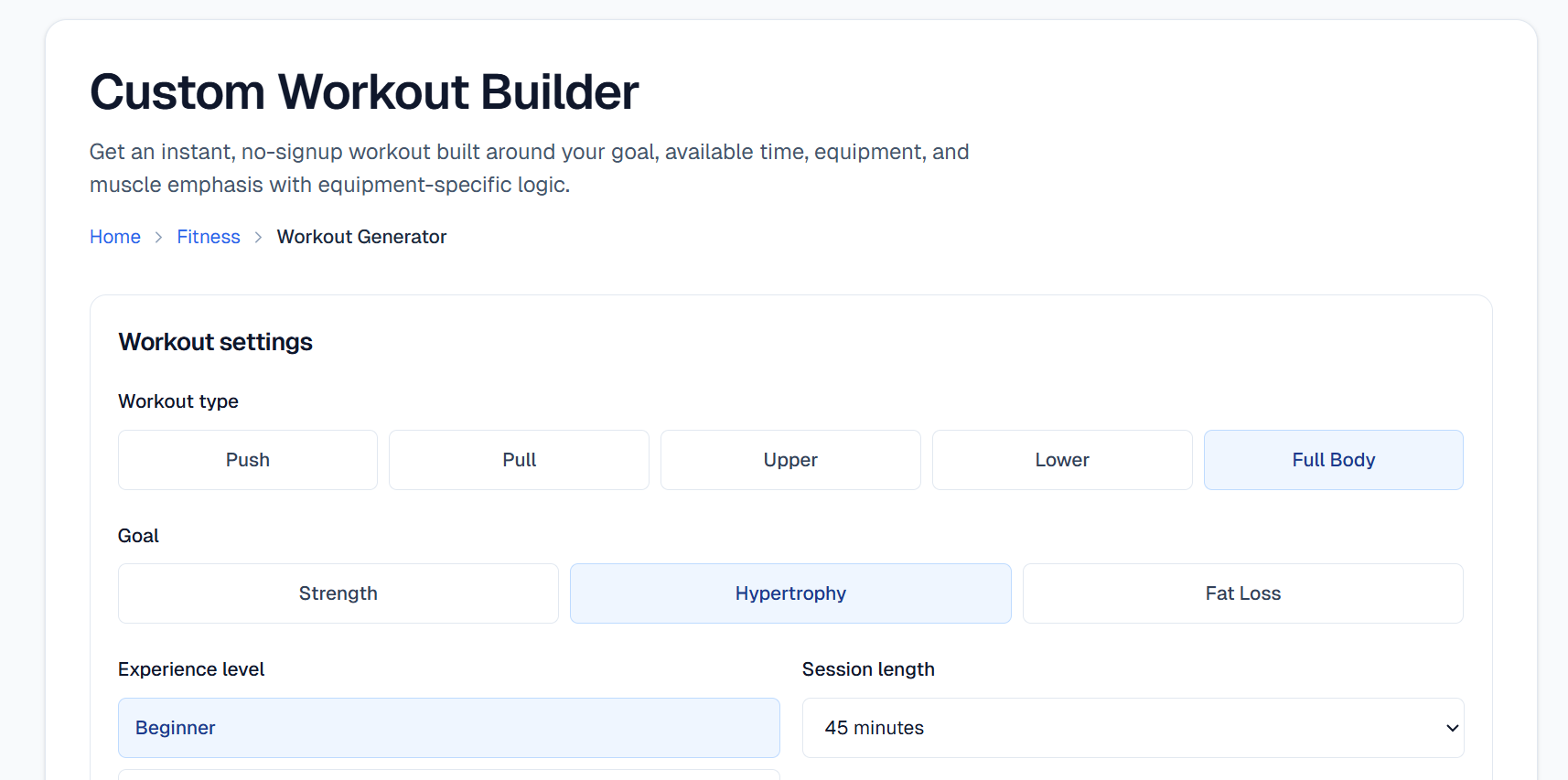Screen dimensions: 1568x780
Task: Open the Session length dropdown
Action: (x=1132, y=728)
